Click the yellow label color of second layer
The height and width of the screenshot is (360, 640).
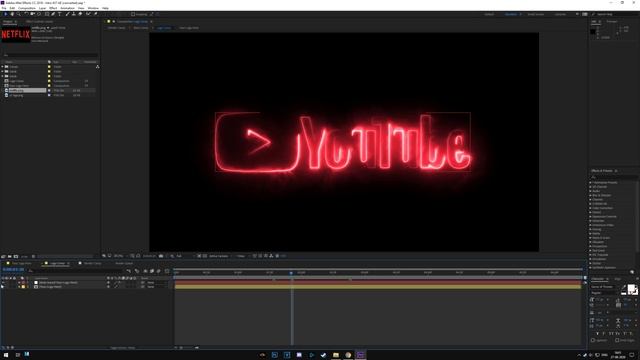23,287
